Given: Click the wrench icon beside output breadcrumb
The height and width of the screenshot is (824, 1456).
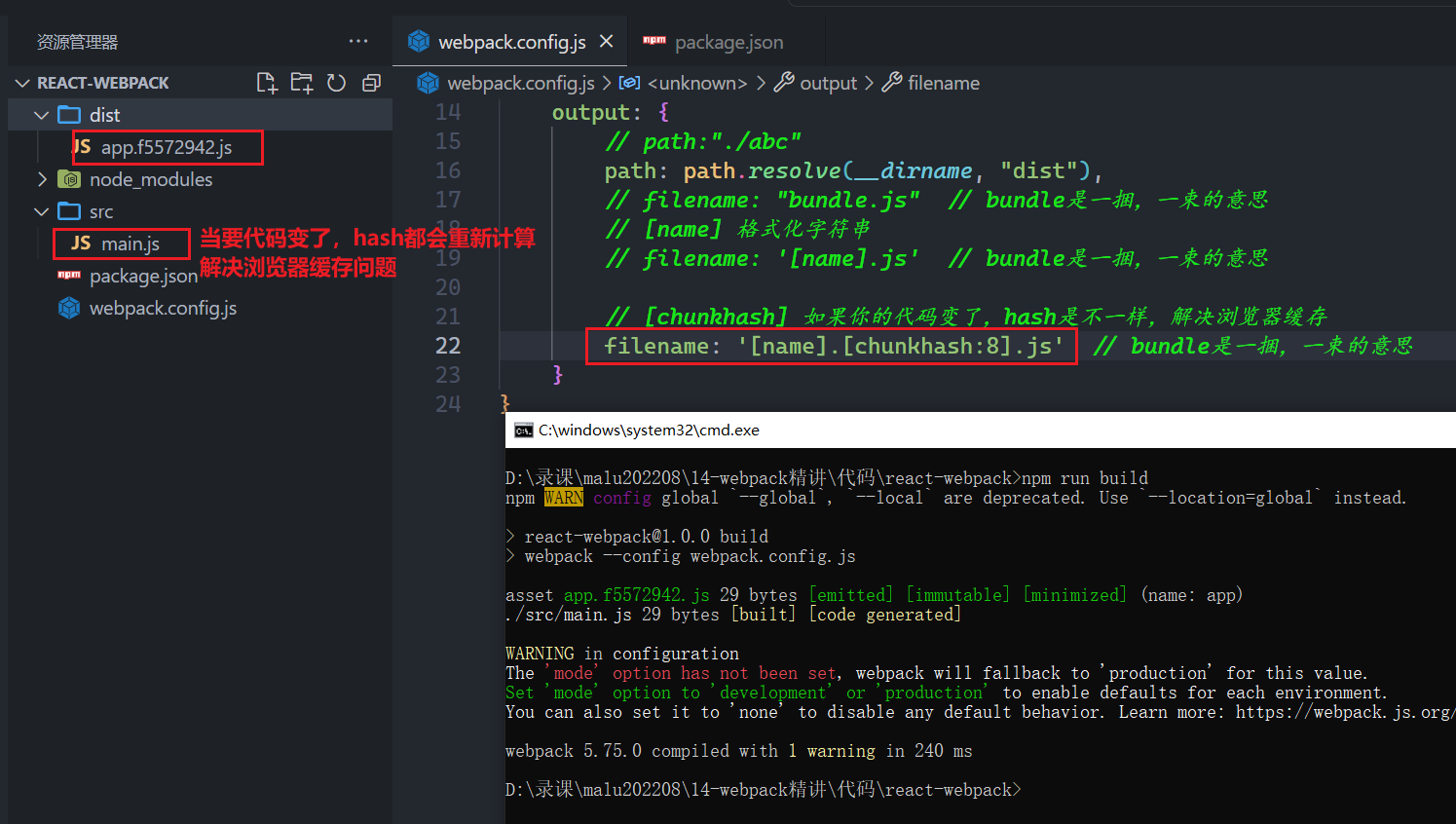Looking at the screenshot, I should click(x=784, y=83).
